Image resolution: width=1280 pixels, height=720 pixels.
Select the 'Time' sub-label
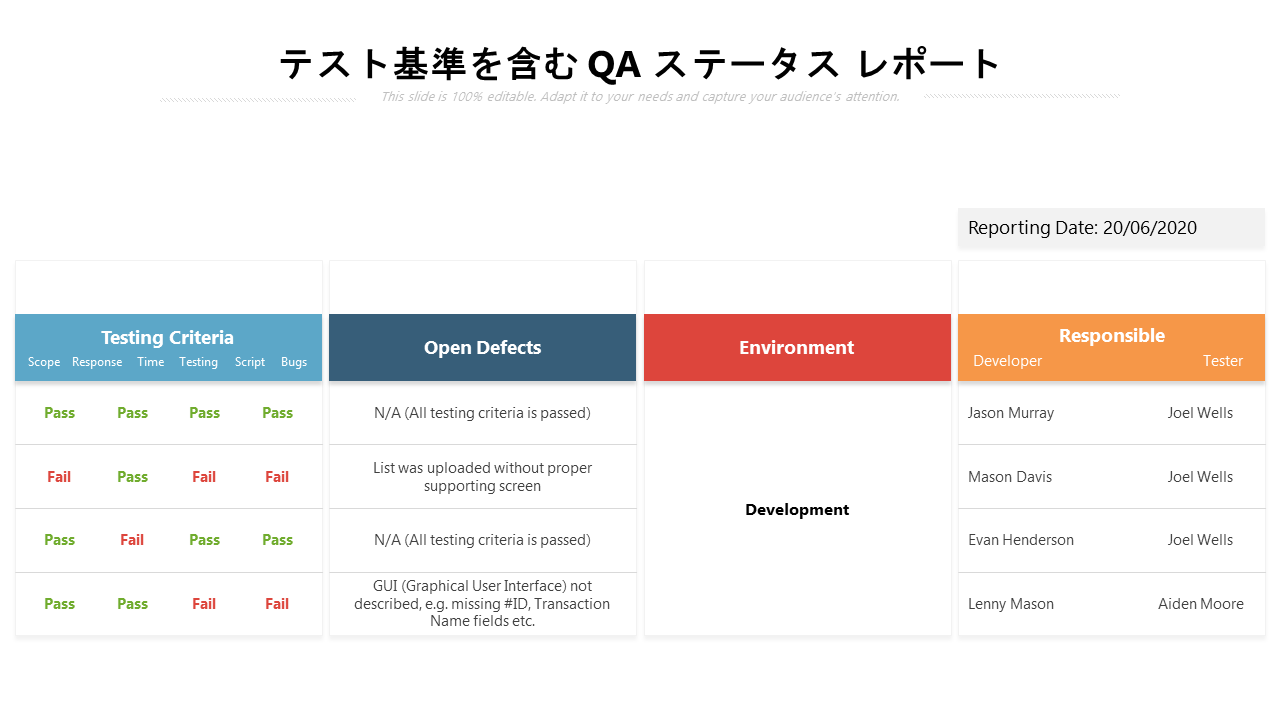click(151, 362)
